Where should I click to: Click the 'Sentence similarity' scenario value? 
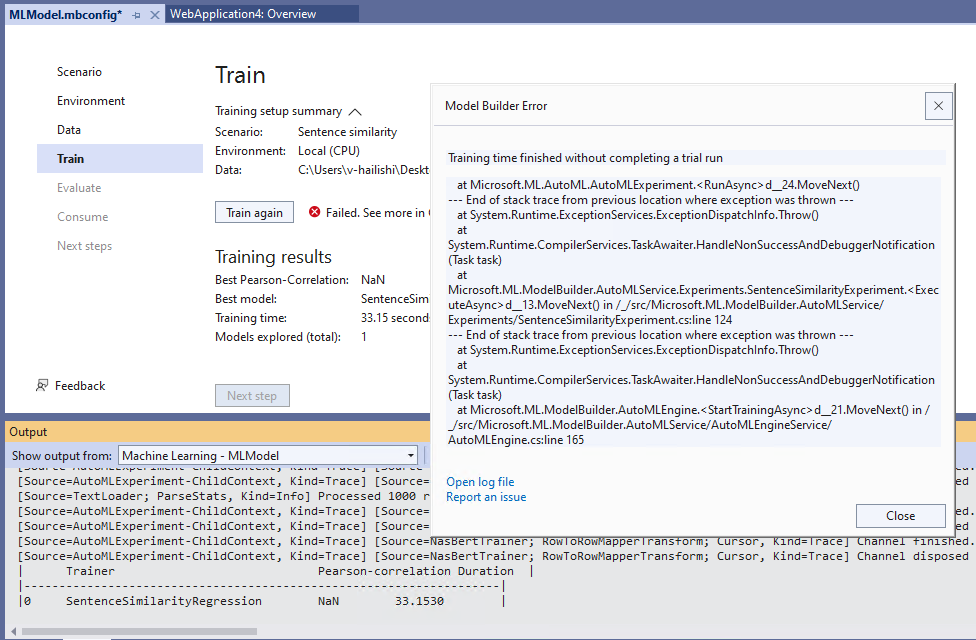347,132
